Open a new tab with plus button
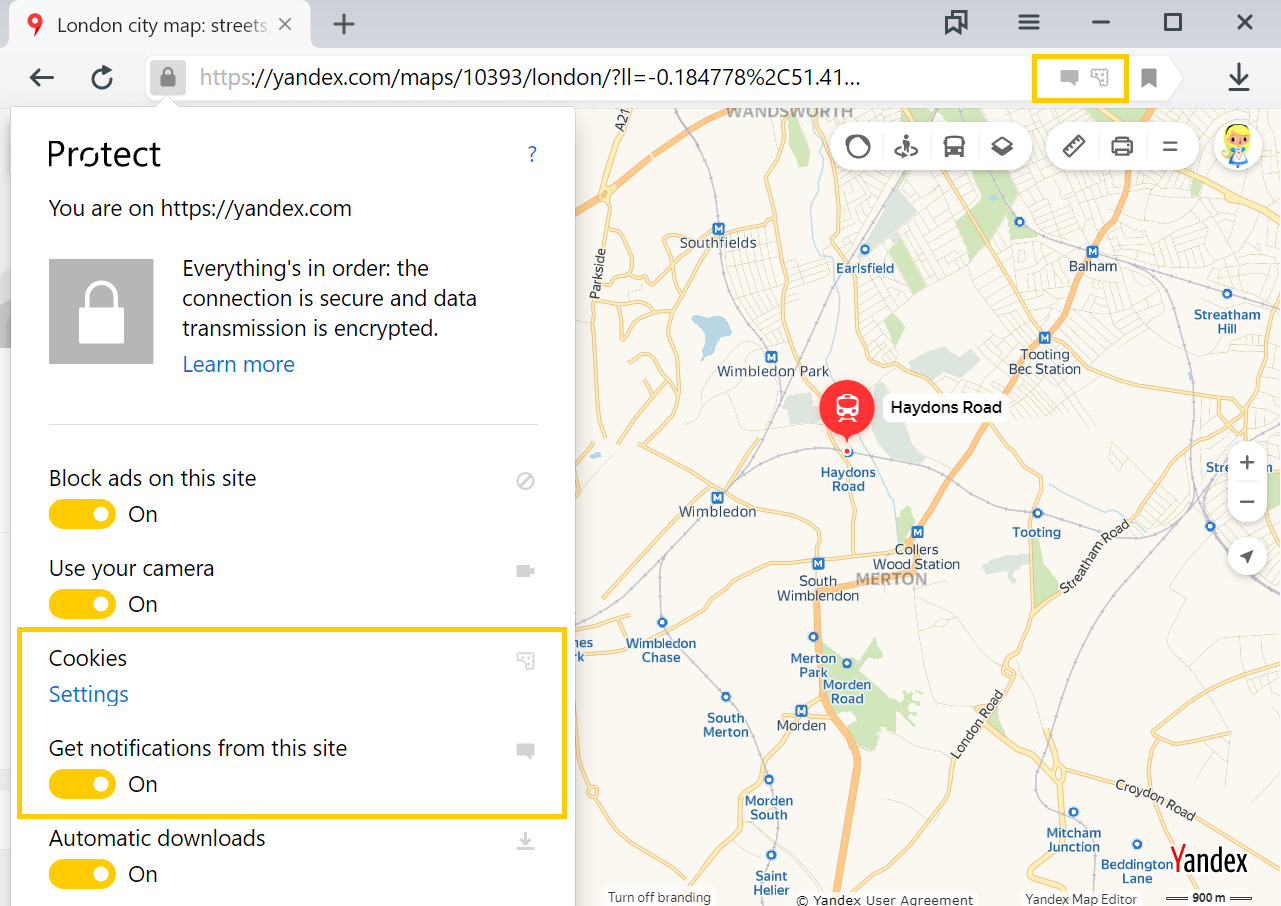The image size is (1281, 906). coord(344,24)
